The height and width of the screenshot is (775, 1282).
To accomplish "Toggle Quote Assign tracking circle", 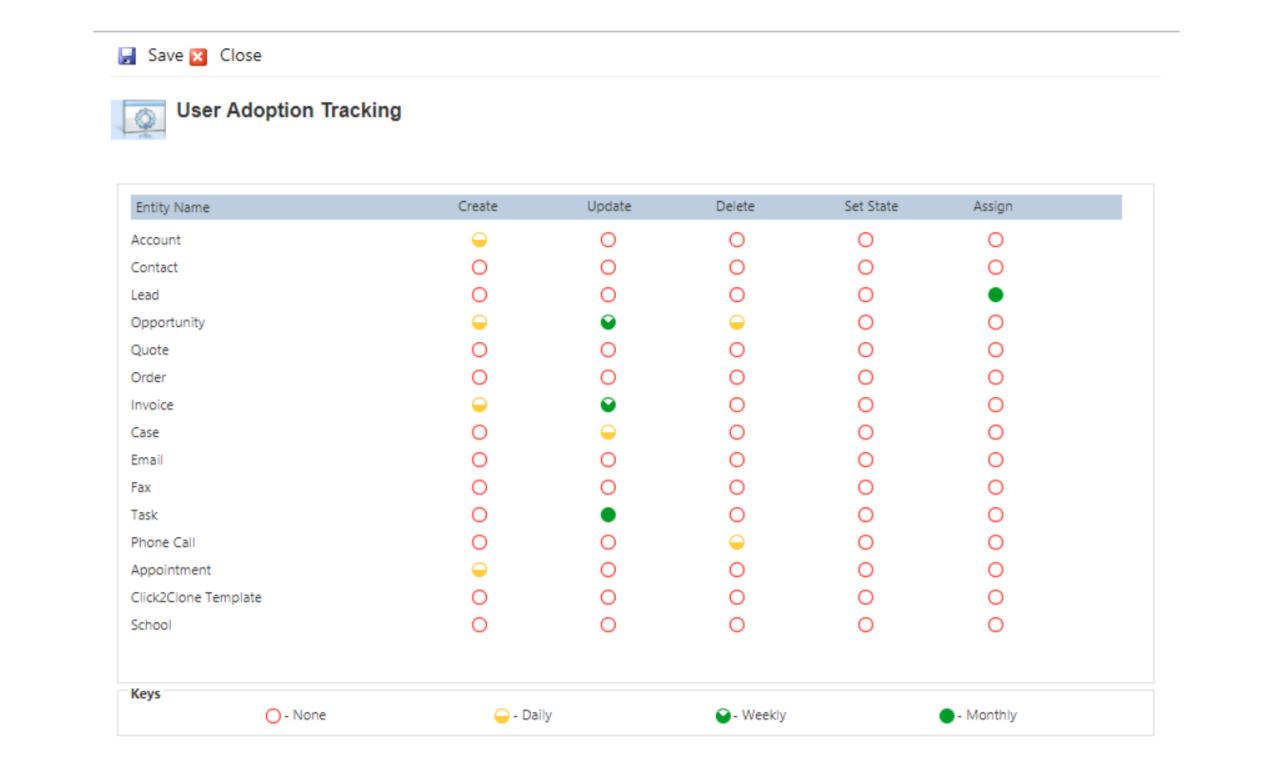I will point(995,350).
